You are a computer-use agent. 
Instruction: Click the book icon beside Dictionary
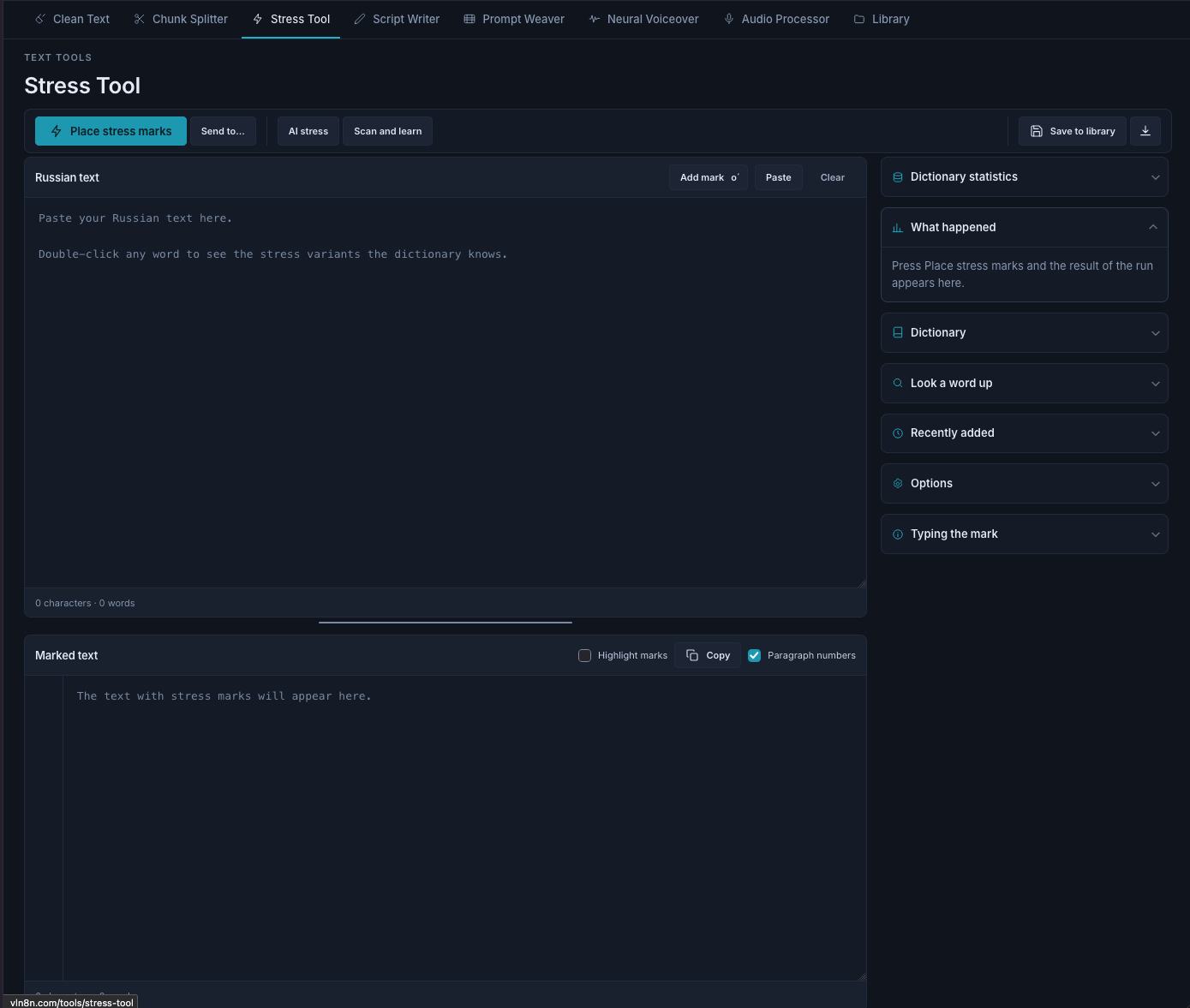pyautogui.click(x=898, y=332)
